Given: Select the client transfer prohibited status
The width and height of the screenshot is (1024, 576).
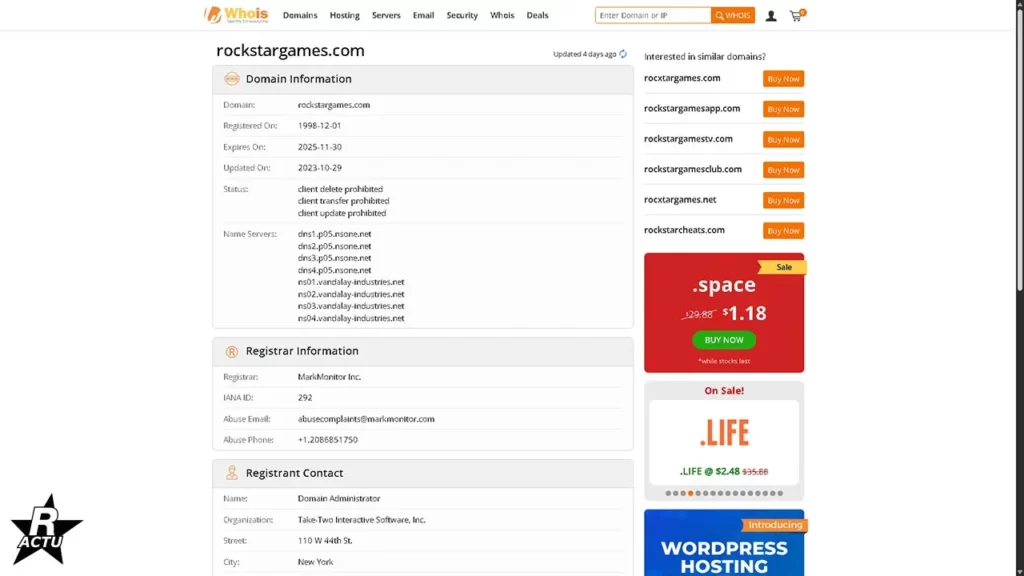Looking at the screenshot, I should (343, 201).
